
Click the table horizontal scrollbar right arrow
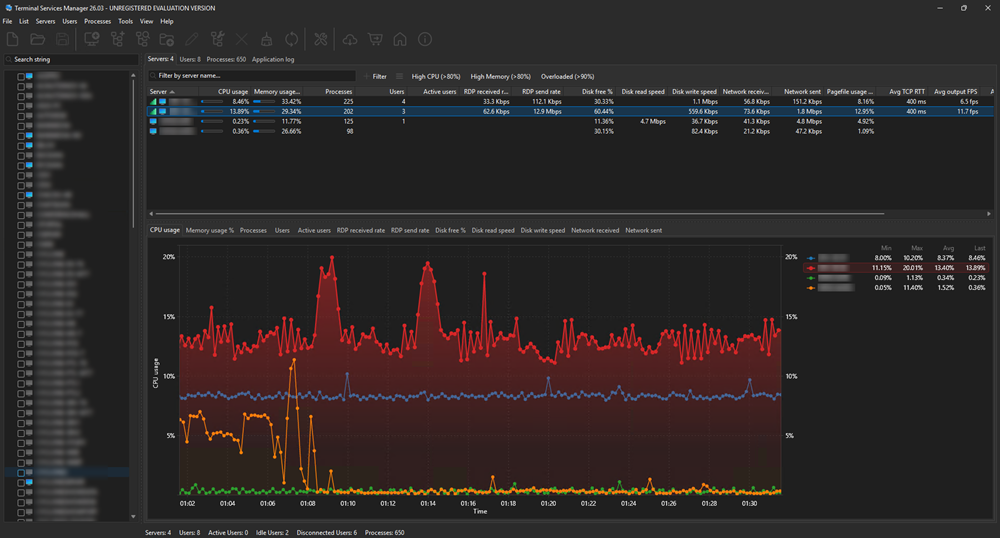[989, 214]
